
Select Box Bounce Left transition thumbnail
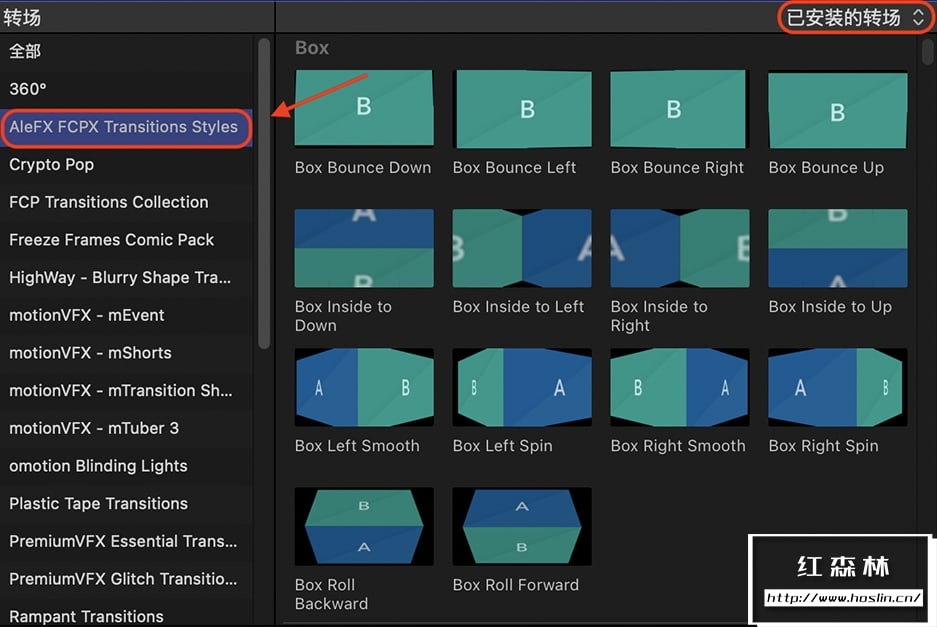pyautogui.click(x=522, y=109)
